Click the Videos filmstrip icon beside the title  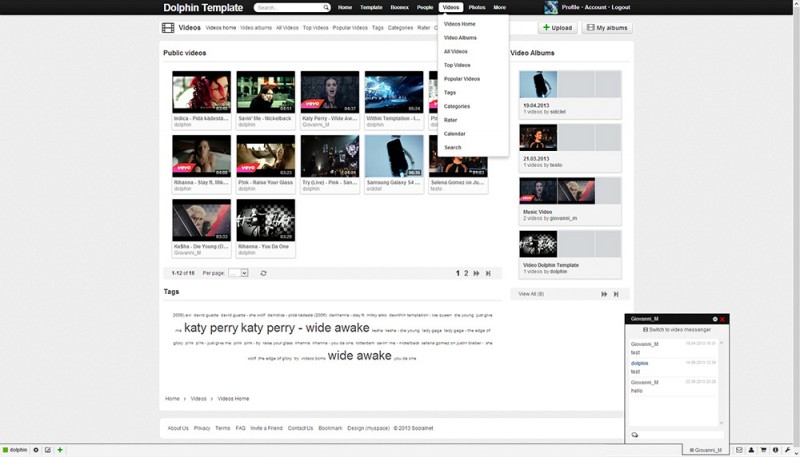click(x=168, y=28)
